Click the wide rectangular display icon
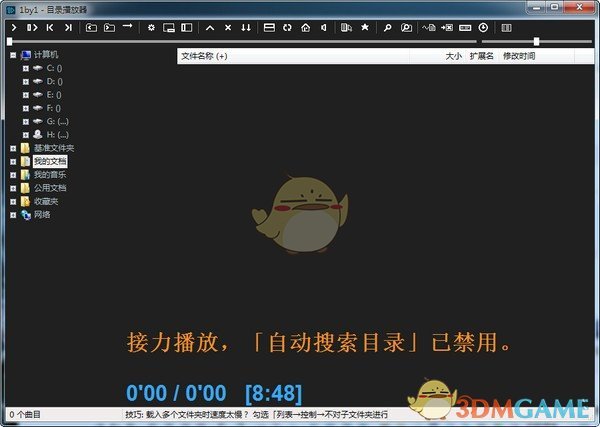Screen dimensions: 600x427 465,28
